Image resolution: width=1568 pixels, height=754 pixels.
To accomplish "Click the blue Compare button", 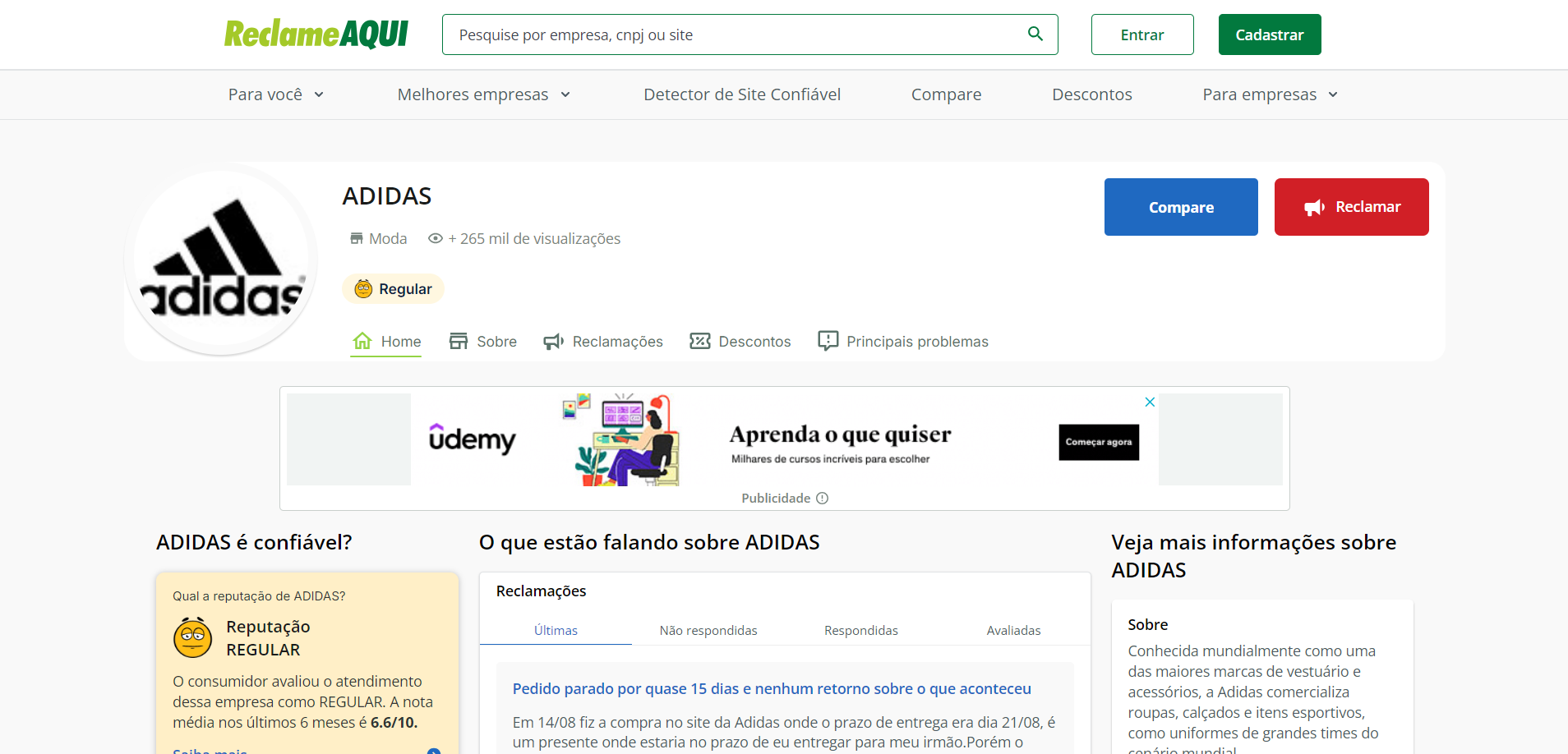I will pos(1181,207).
